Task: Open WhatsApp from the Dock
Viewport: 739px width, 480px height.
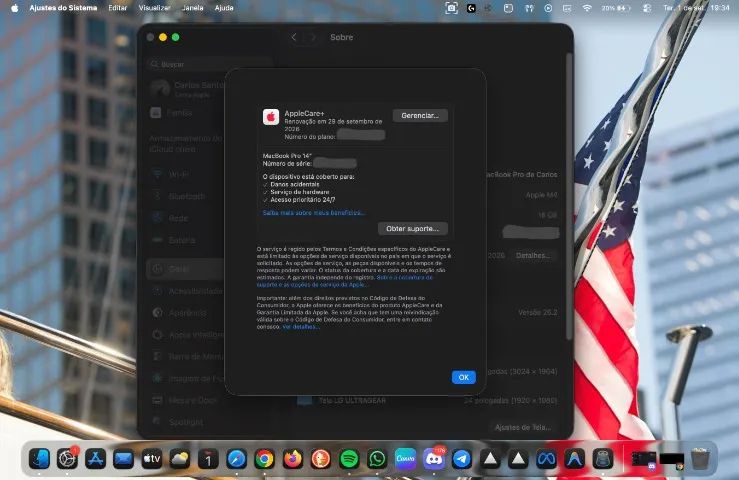Action: point(377,459)
